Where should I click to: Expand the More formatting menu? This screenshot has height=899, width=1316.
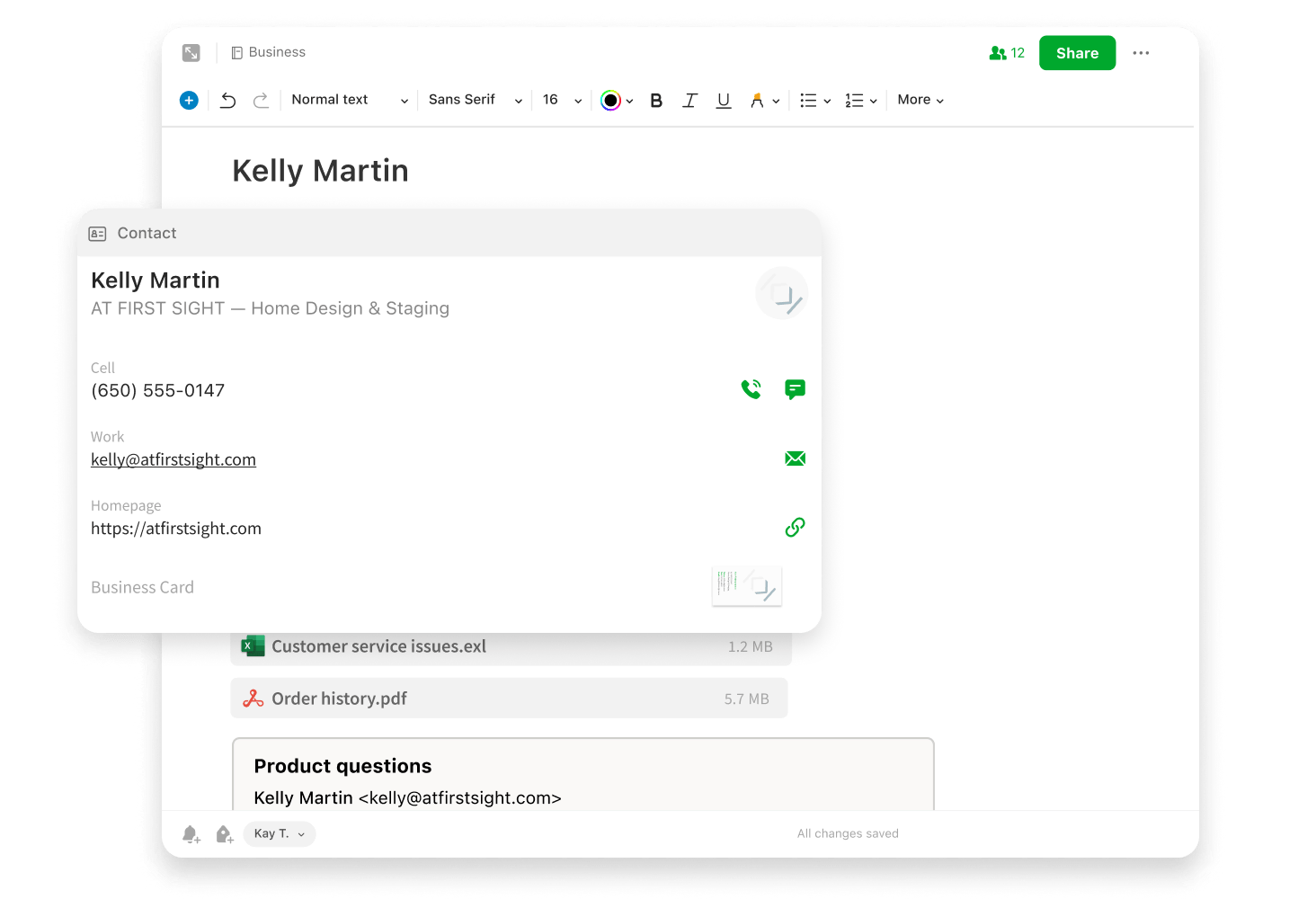tap(920, 100)
